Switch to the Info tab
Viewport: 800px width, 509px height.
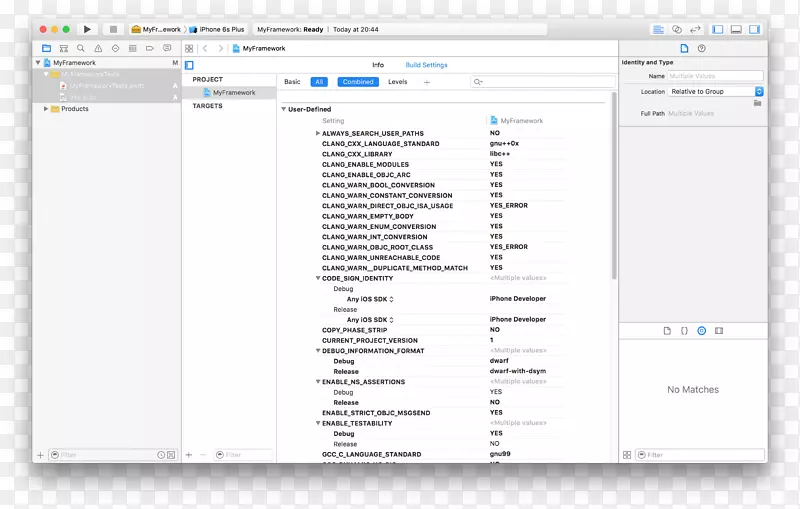[x=378, y=65]
